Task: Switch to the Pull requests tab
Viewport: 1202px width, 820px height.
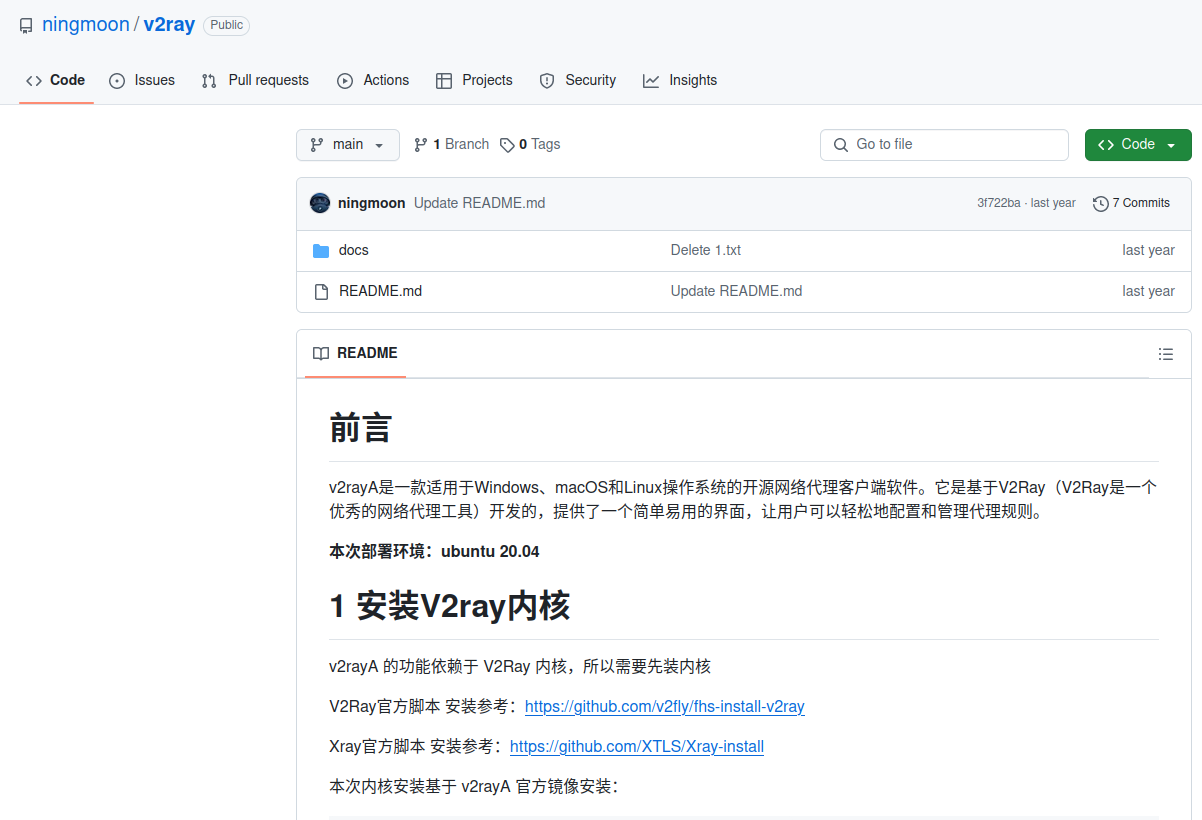Action: pos(255,80)
